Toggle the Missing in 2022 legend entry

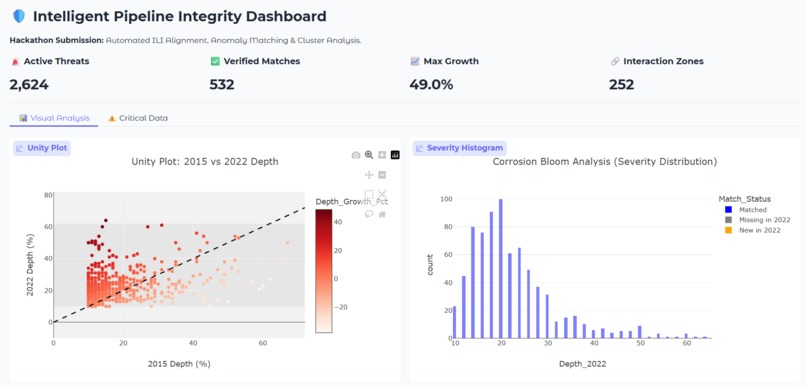point(757,220)
